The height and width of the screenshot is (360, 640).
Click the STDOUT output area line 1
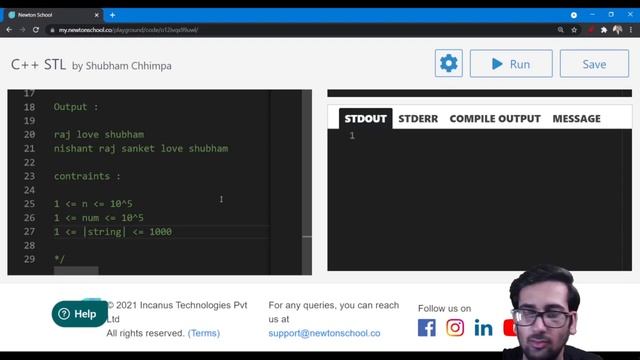[x=480, y=136]
